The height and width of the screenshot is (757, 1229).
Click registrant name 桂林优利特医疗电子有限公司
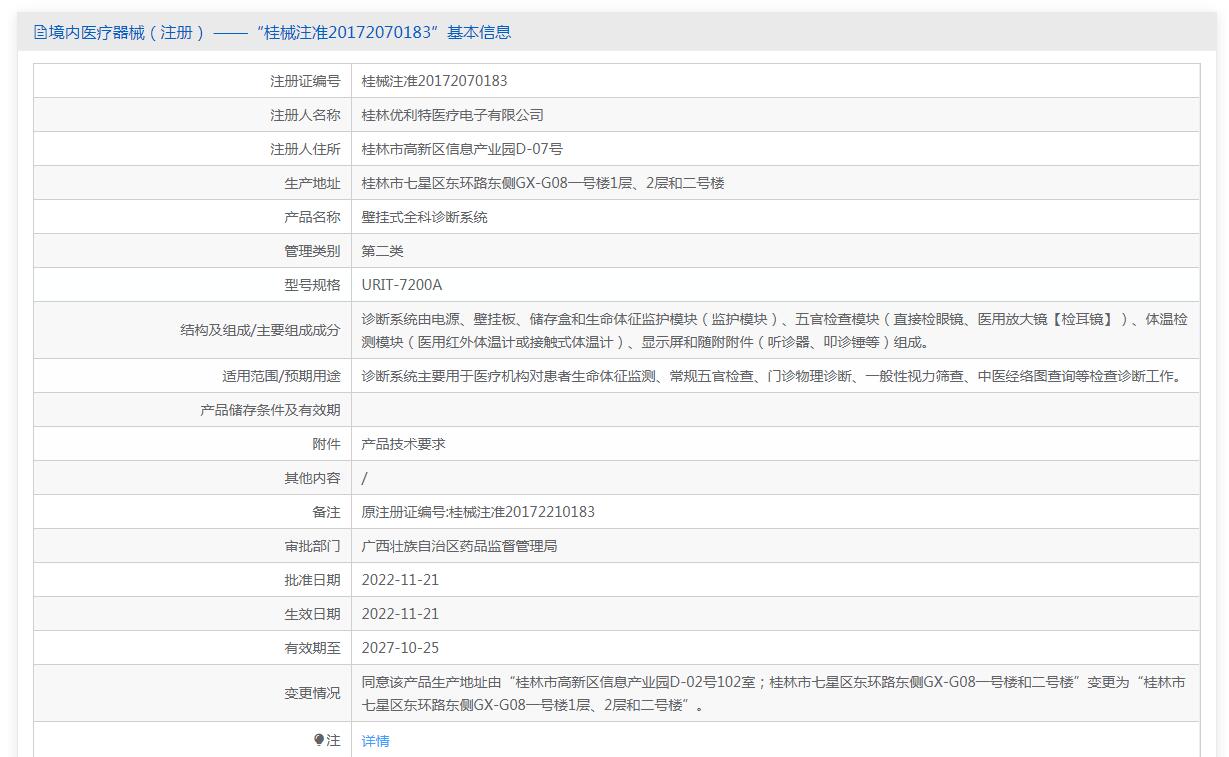452,115
